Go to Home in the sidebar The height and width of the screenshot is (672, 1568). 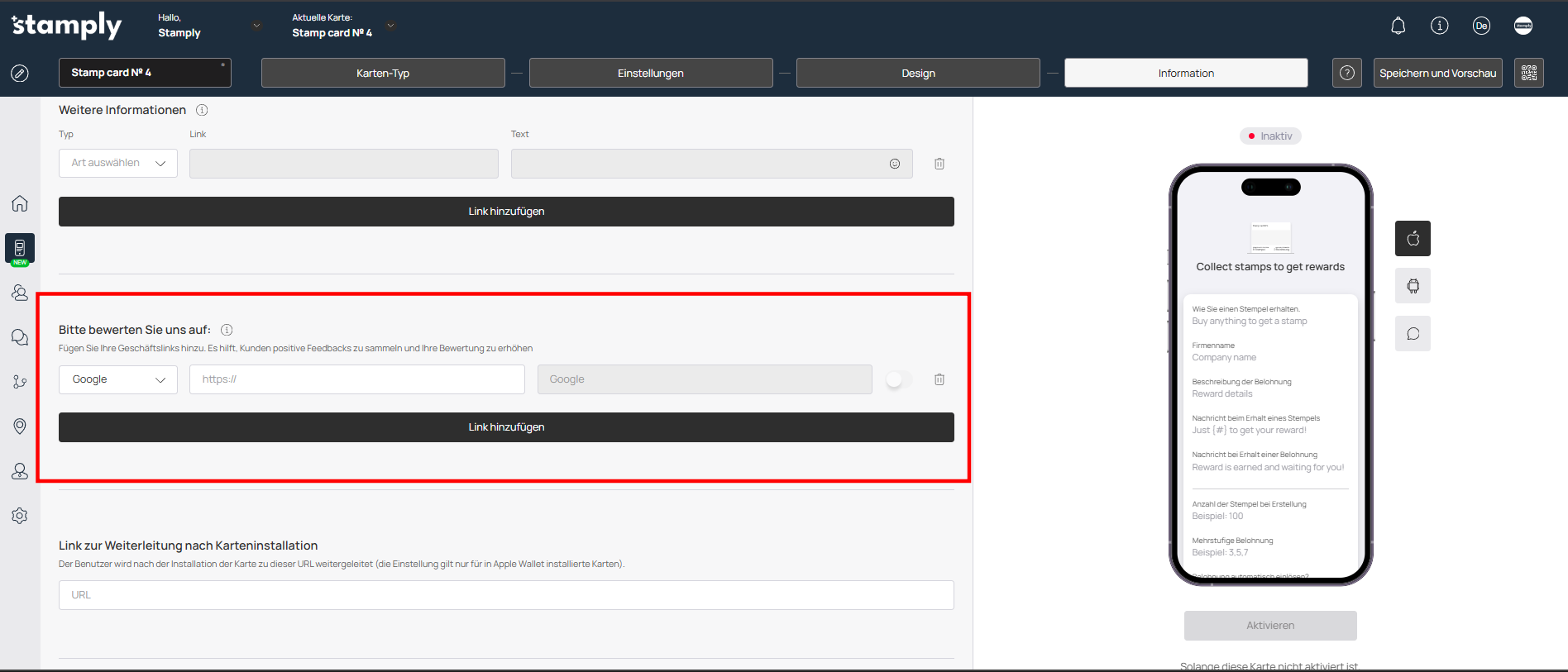click(20, 203)
